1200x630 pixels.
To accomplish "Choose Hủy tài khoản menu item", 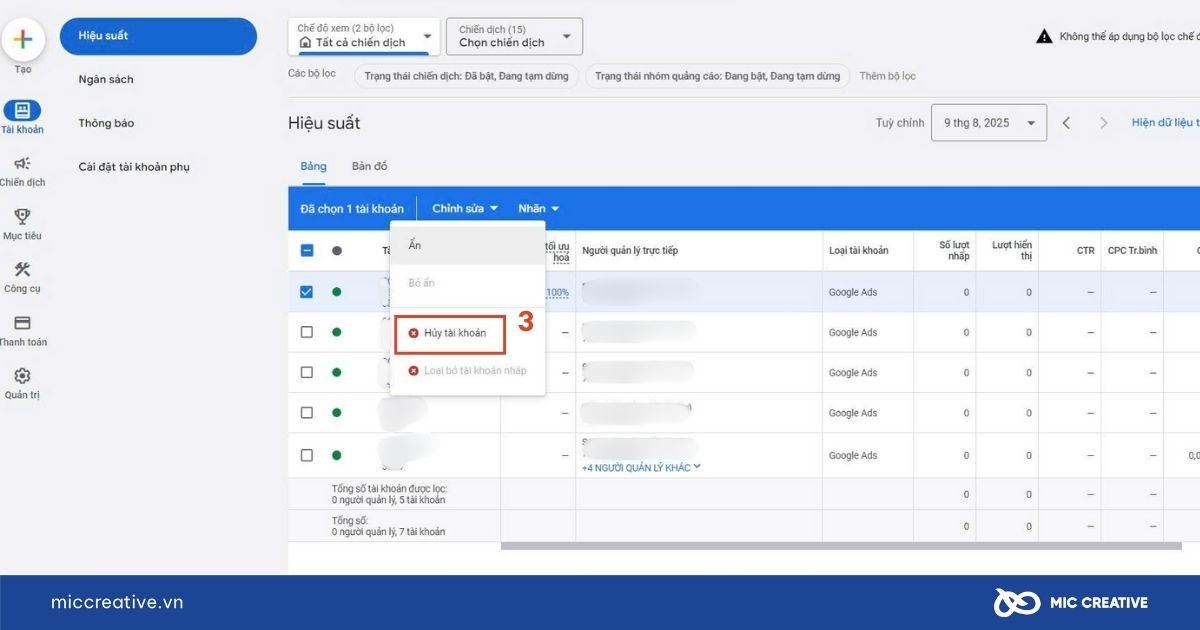I will click(450, 333).
